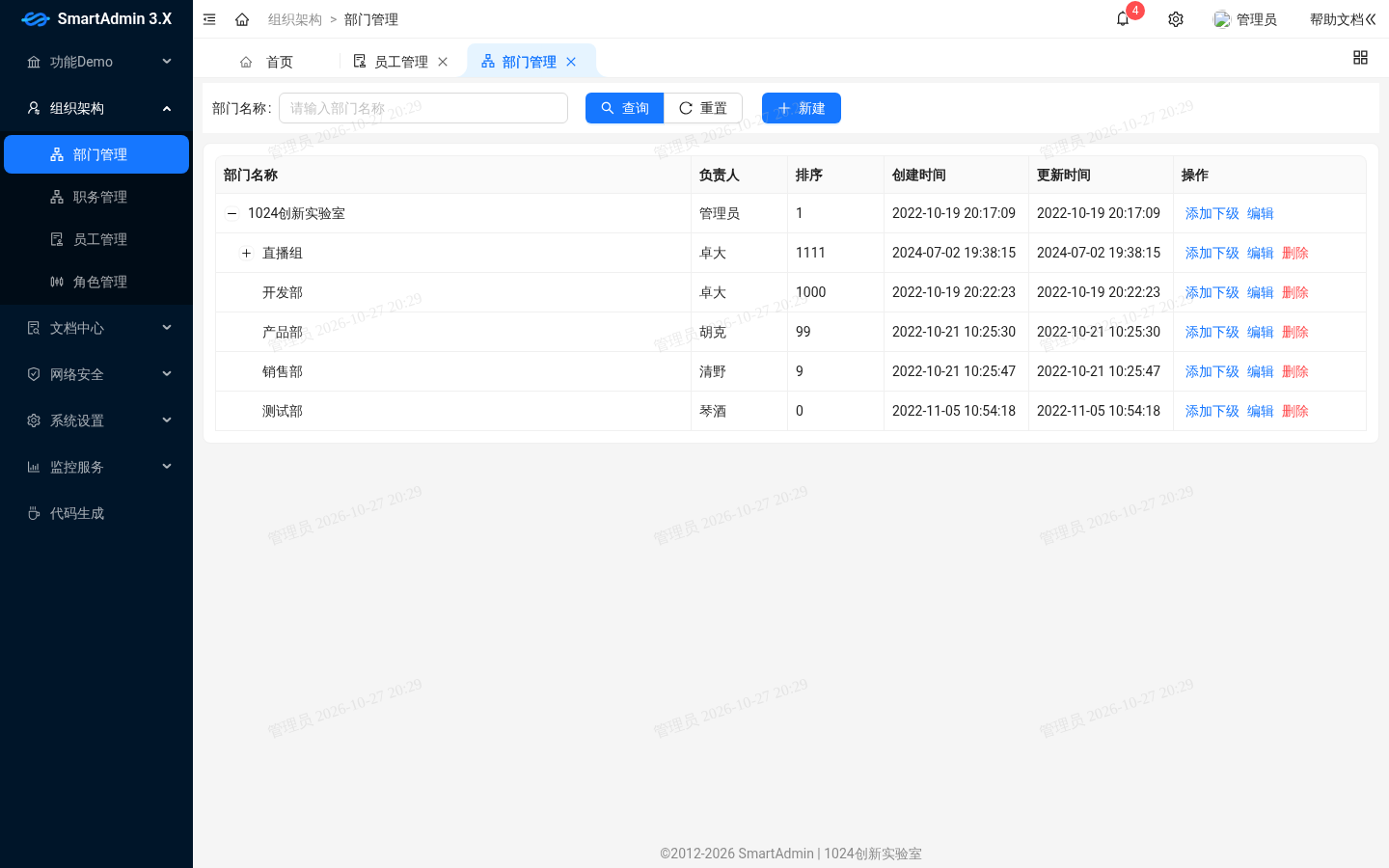Expand 文档中心 menu chevron
The width and height of the screenshot is (1389, 868).
click(167, 328)
